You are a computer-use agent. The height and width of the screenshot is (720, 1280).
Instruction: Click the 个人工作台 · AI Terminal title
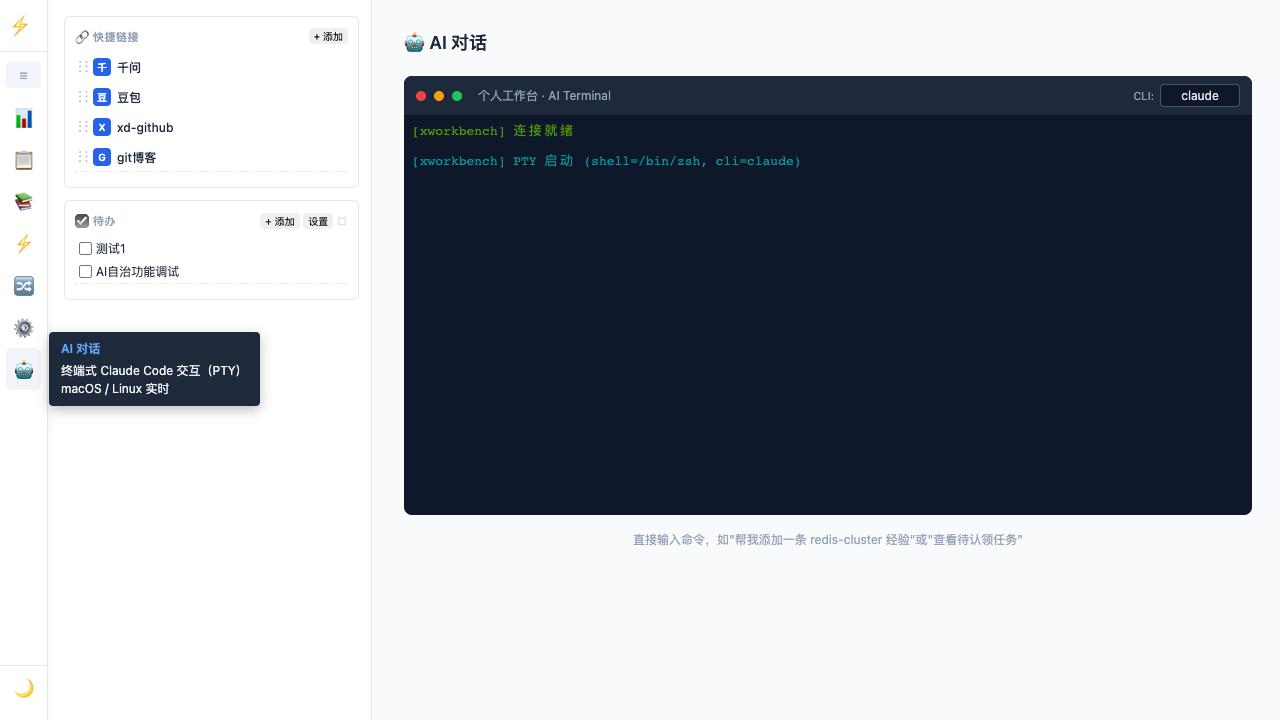click(544, 96)
